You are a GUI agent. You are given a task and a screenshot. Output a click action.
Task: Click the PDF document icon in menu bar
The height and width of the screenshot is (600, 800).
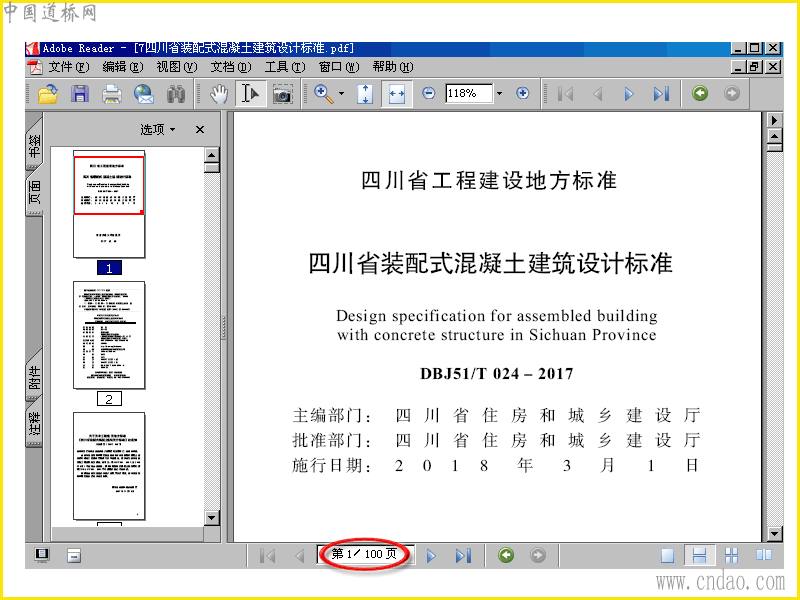35,67
